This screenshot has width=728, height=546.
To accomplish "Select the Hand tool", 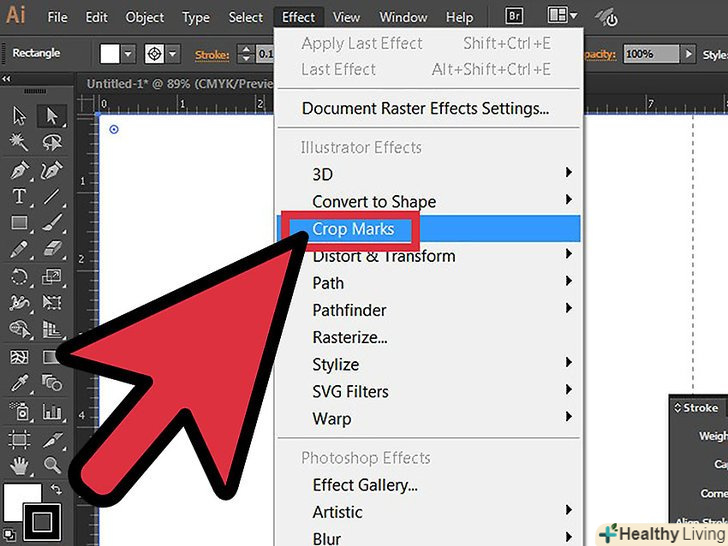I will point(19,465).
